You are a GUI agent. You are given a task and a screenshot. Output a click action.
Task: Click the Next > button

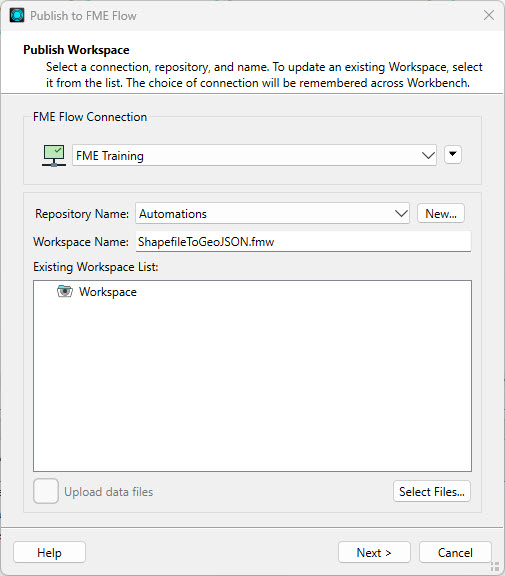pos(374,552)
